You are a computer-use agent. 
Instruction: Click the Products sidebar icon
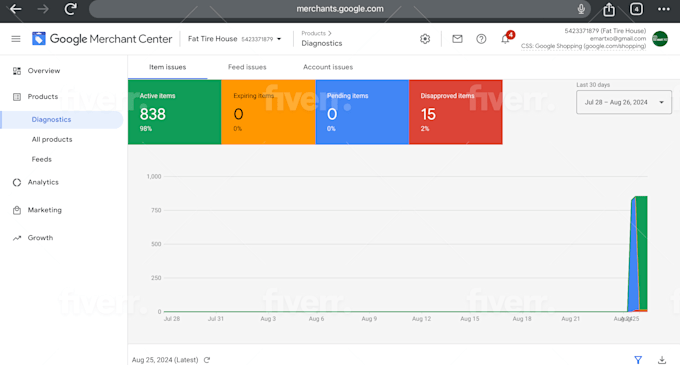pos(16,97)
